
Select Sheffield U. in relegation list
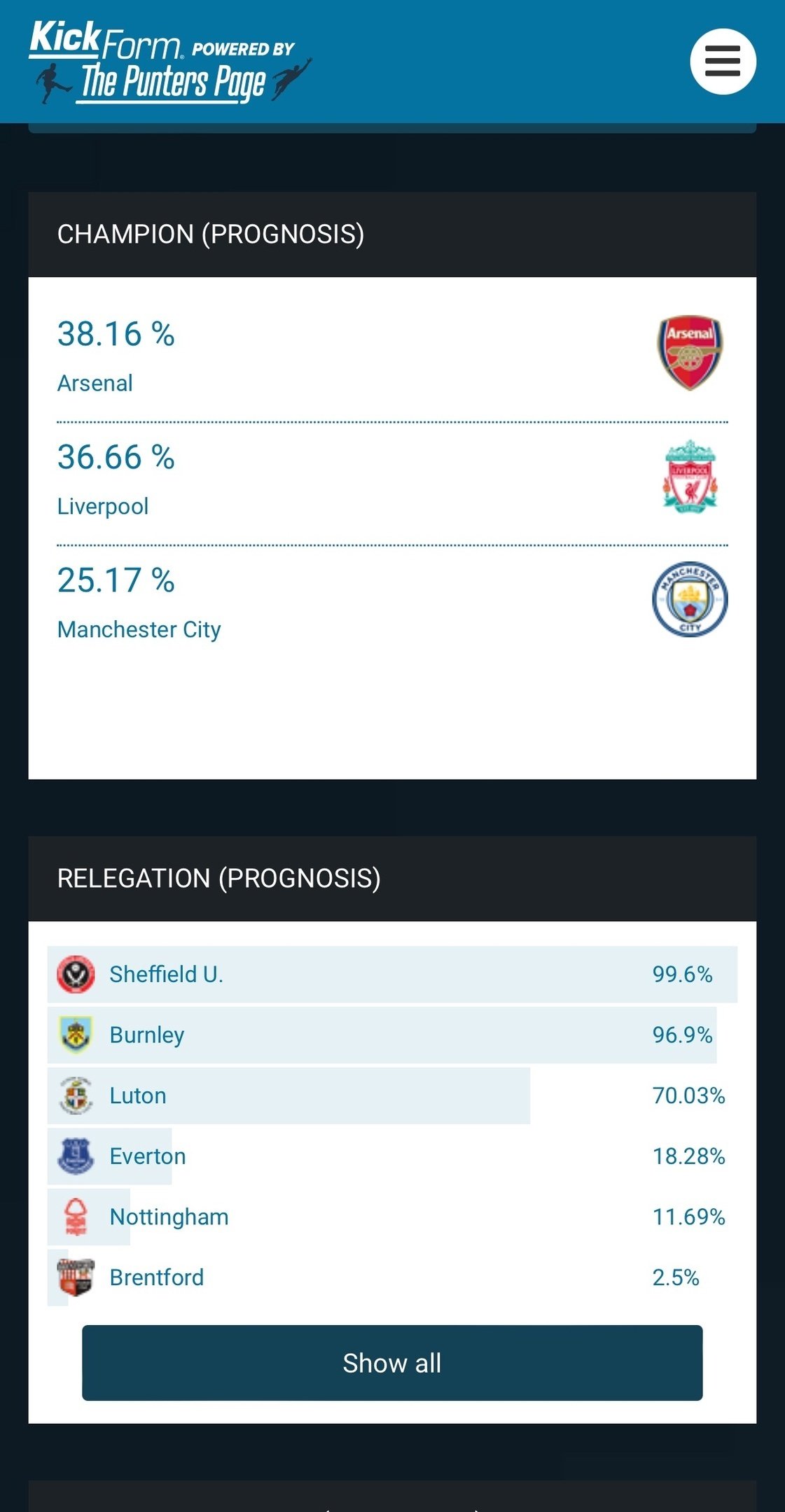coord(166,974)
